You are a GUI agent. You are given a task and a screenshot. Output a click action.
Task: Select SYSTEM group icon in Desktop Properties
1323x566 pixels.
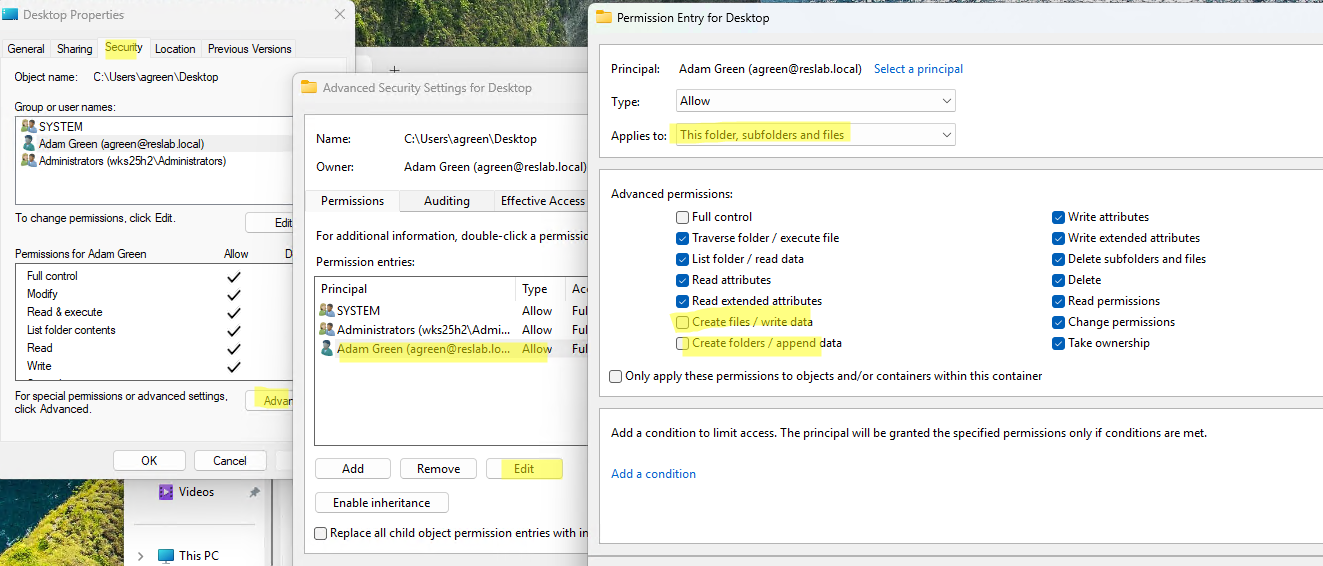28,127
